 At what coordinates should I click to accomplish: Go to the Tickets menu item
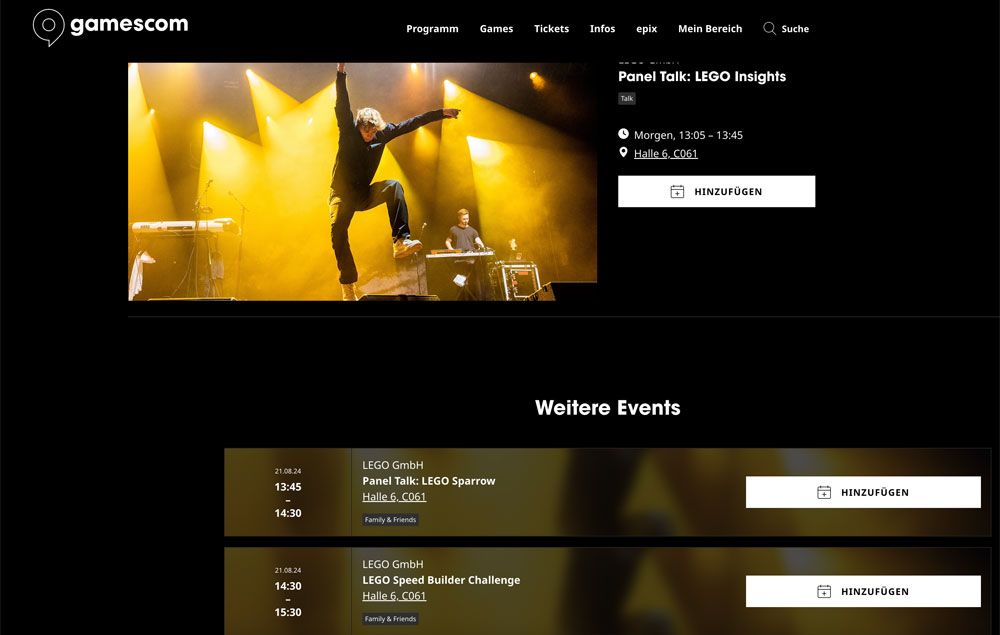tap(551, 29)
